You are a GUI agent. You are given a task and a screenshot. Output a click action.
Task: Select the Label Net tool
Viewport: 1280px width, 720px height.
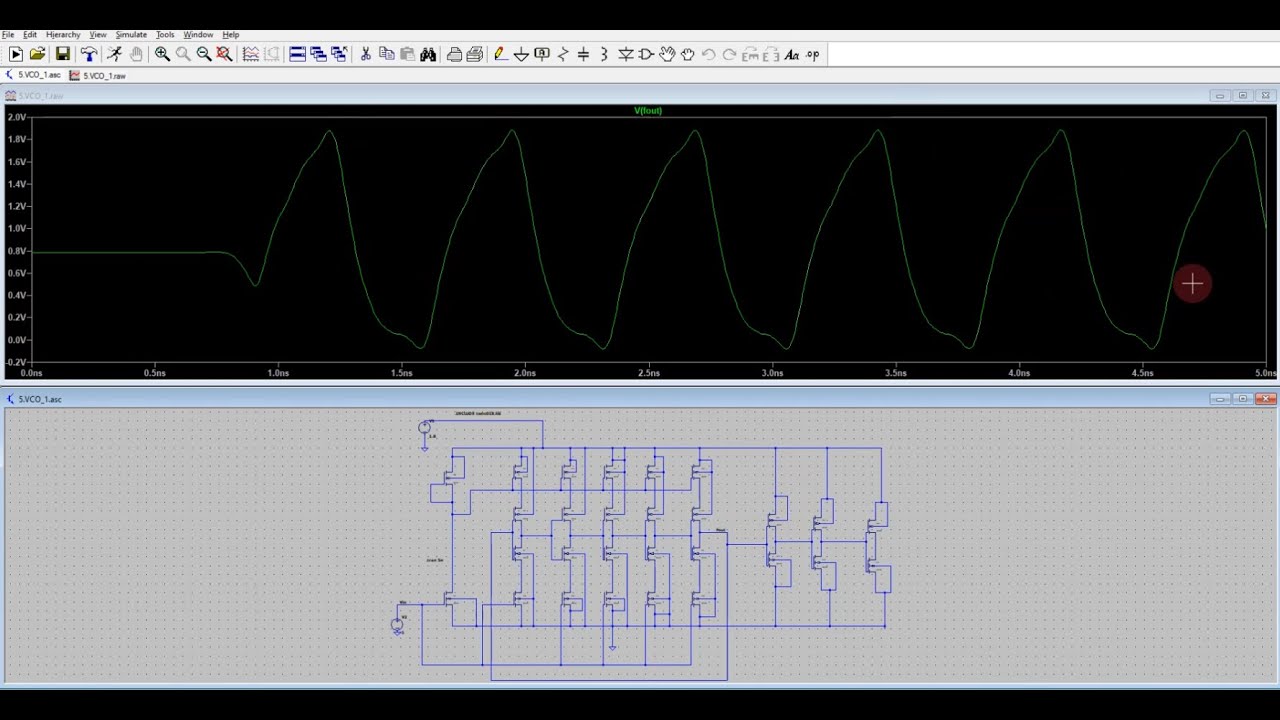tap(542, 54)
